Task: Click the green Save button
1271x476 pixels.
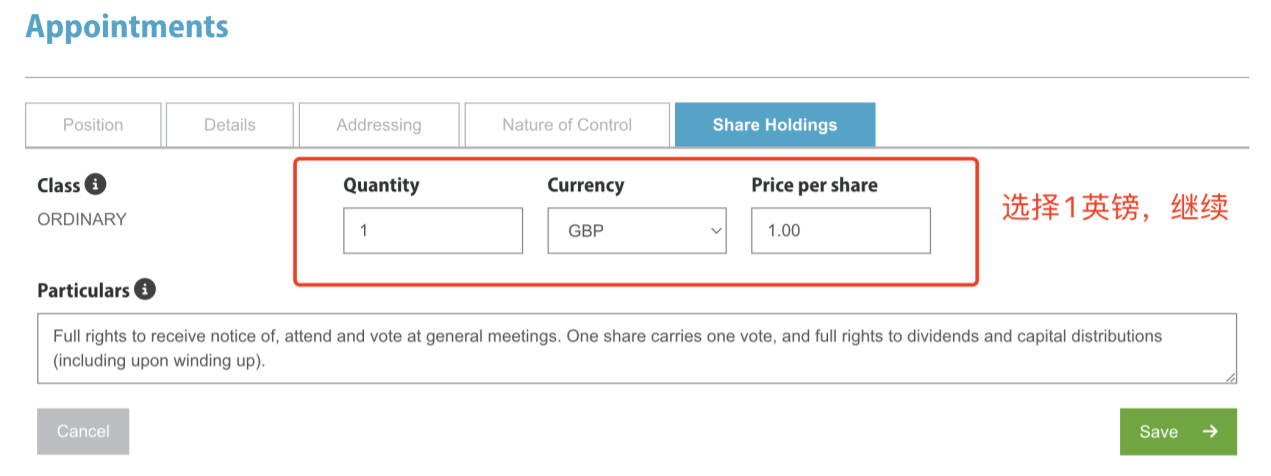Action: click(1178, 431)
